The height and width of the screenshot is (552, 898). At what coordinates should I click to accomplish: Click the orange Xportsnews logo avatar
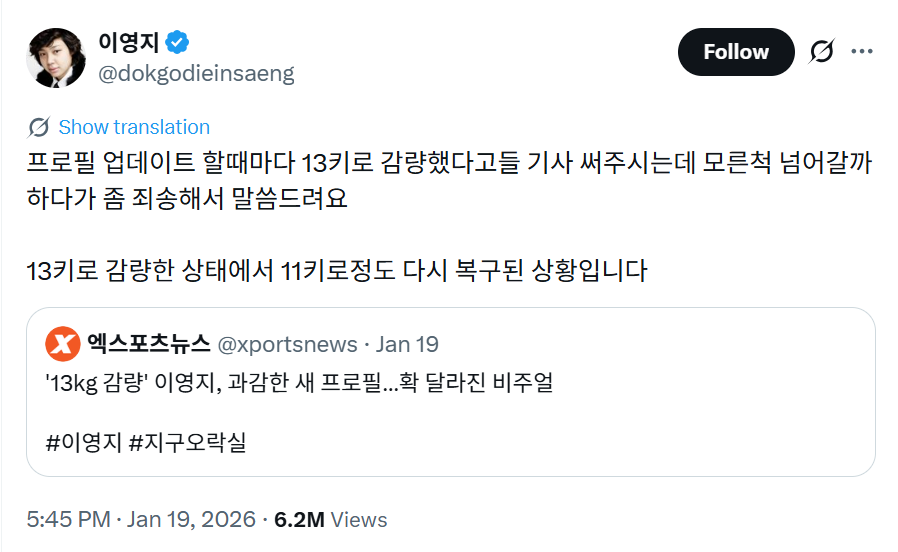tap(63, 344)
